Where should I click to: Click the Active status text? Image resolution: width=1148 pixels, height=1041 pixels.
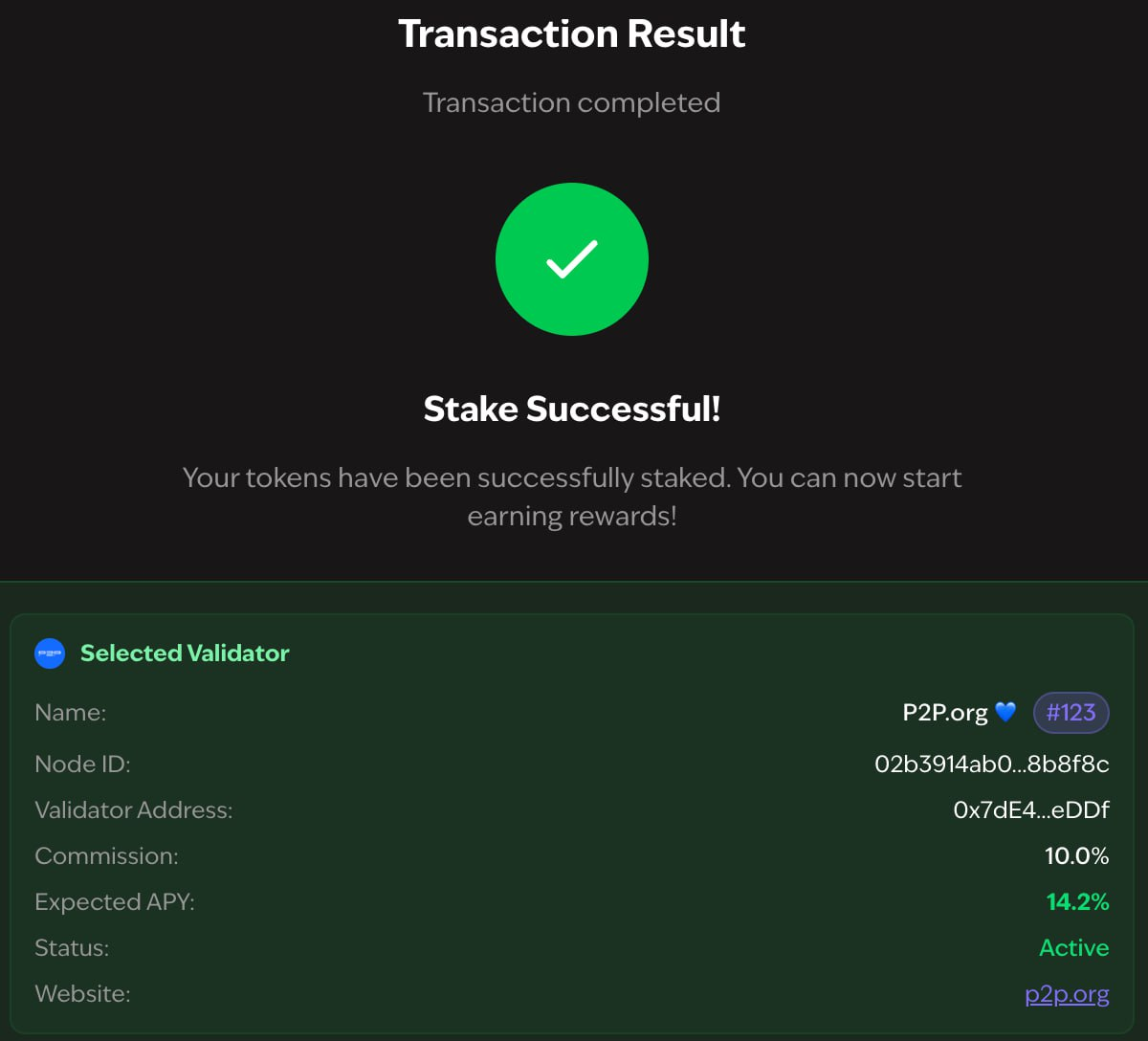(x=1073, y=948)
